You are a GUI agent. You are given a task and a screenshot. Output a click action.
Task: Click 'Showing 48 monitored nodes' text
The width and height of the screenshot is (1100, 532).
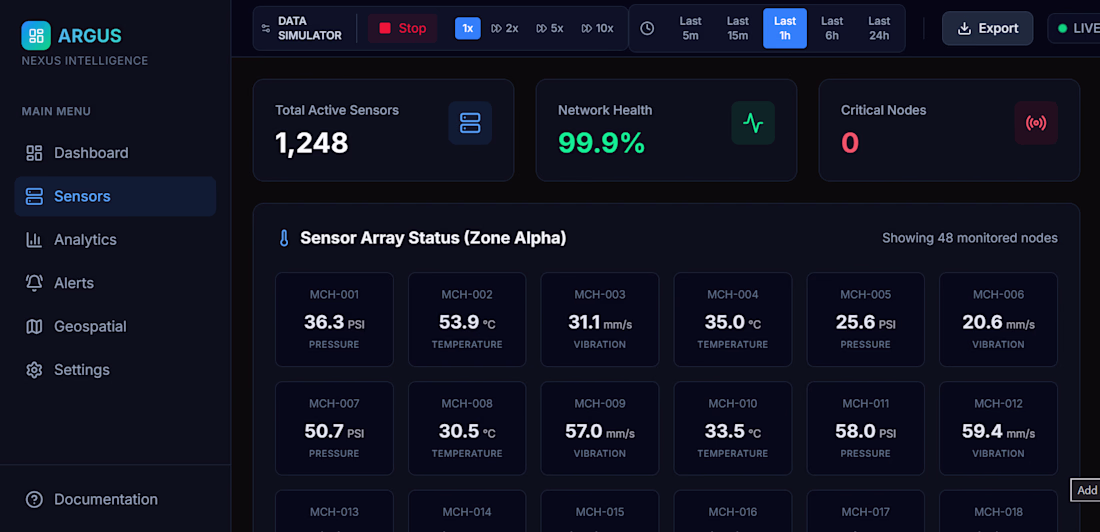pos(970,238)
